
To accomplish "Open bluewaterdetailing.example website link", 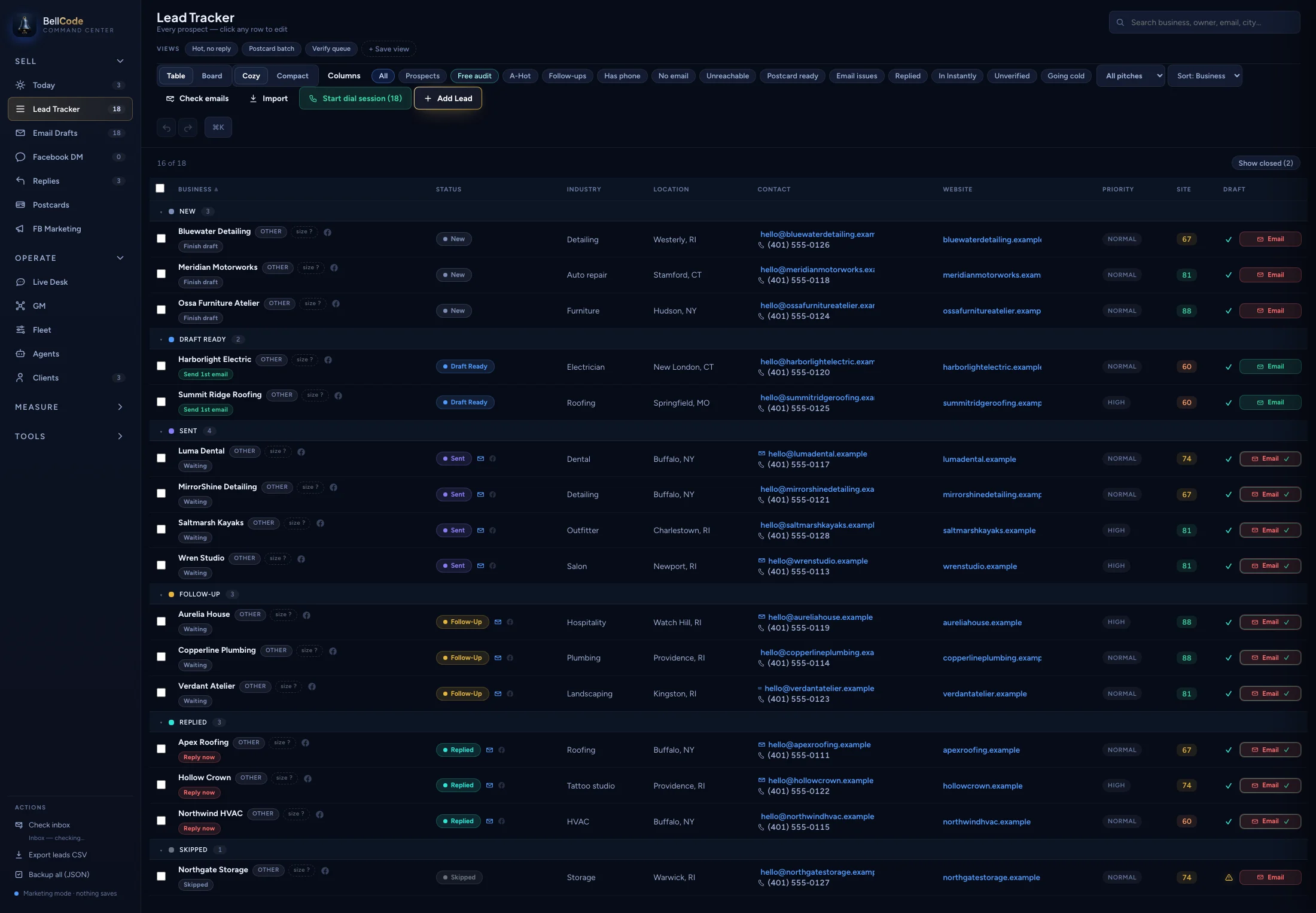I will (x=992, y=239).
